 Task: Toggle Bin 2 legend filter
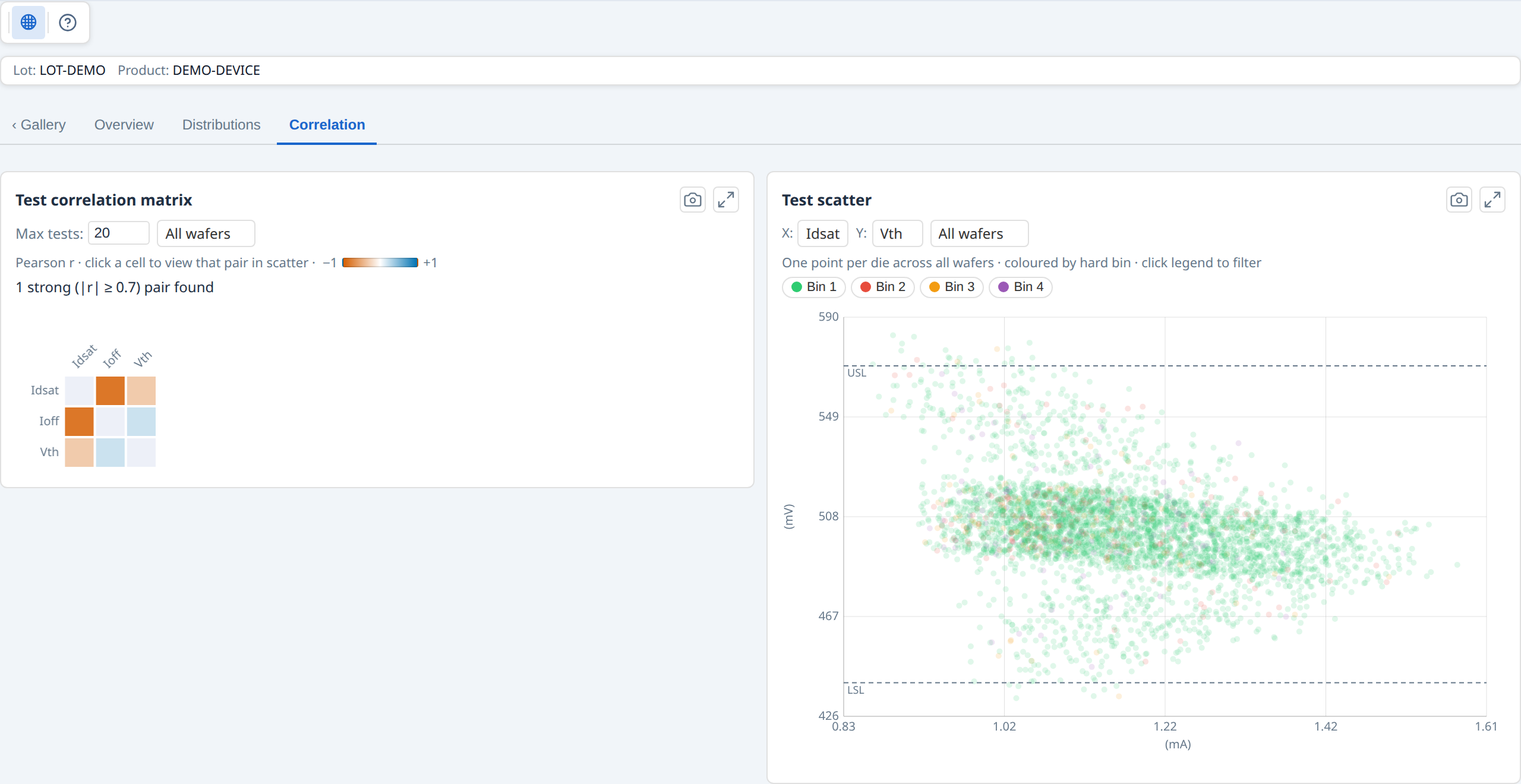(x=882, y=287)
